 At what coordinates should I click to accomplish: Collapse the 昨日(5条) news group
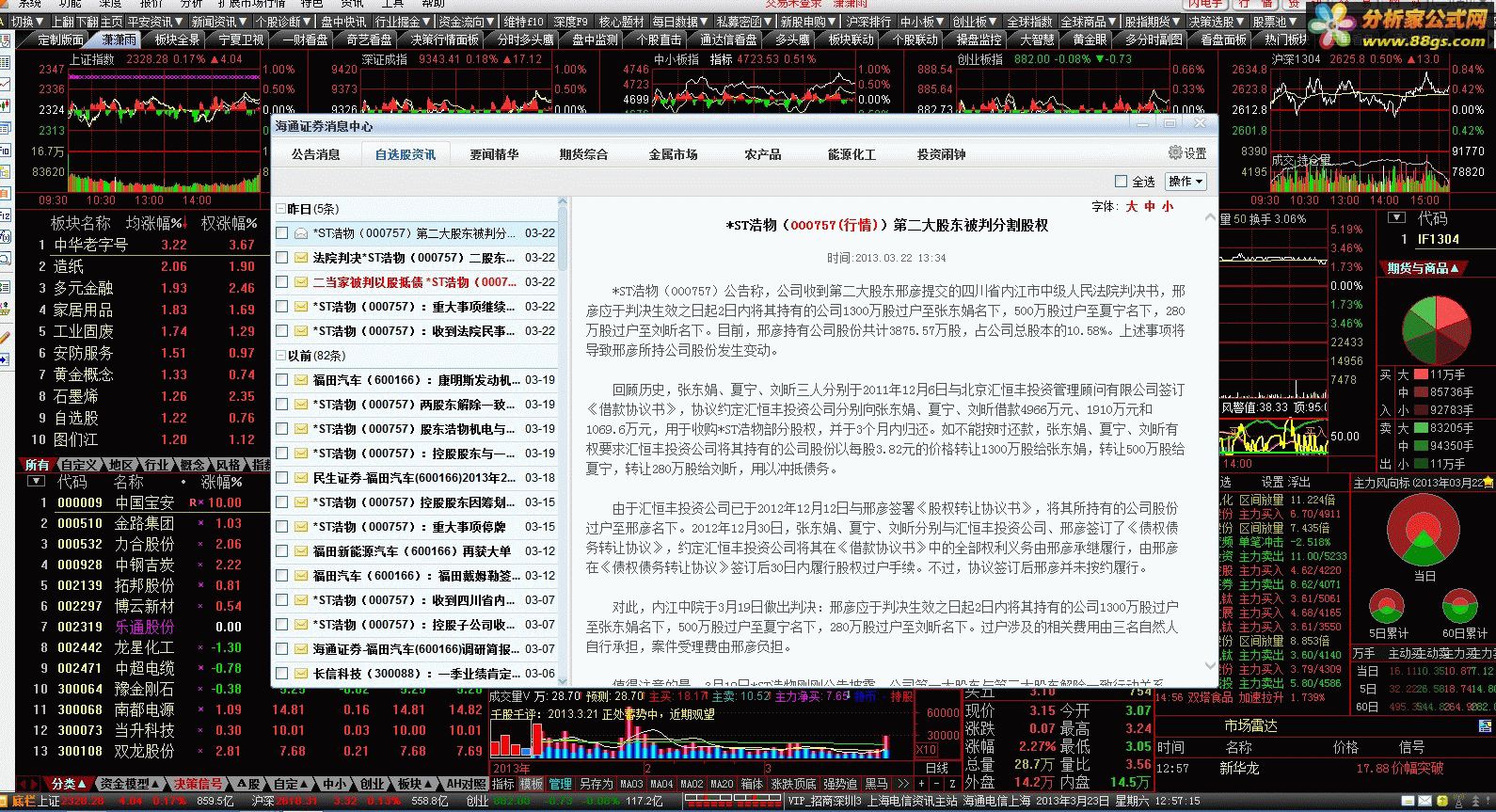280,209
